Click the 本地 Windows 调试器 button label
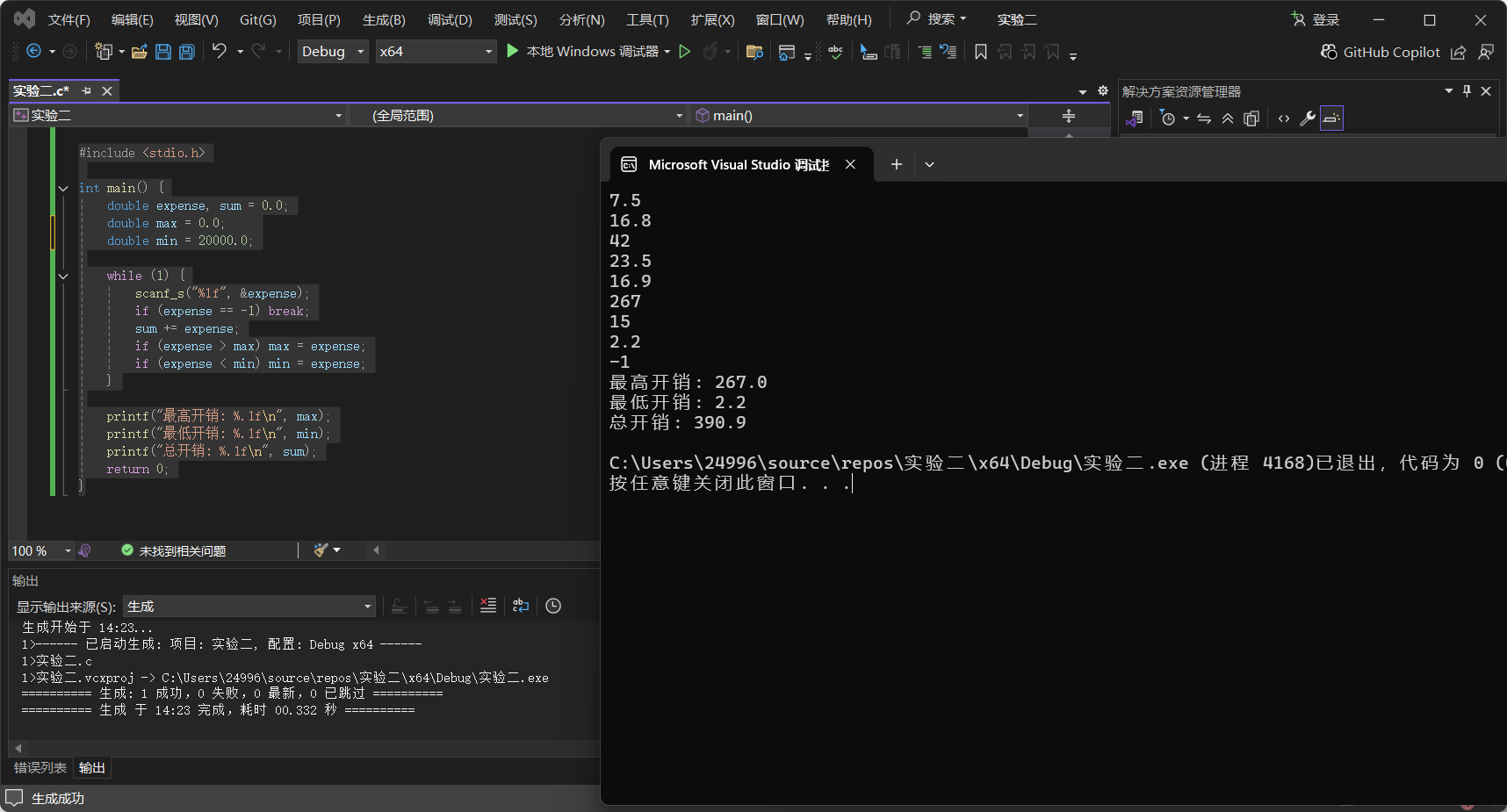The image size is (1507, 812). coord(593,52)
